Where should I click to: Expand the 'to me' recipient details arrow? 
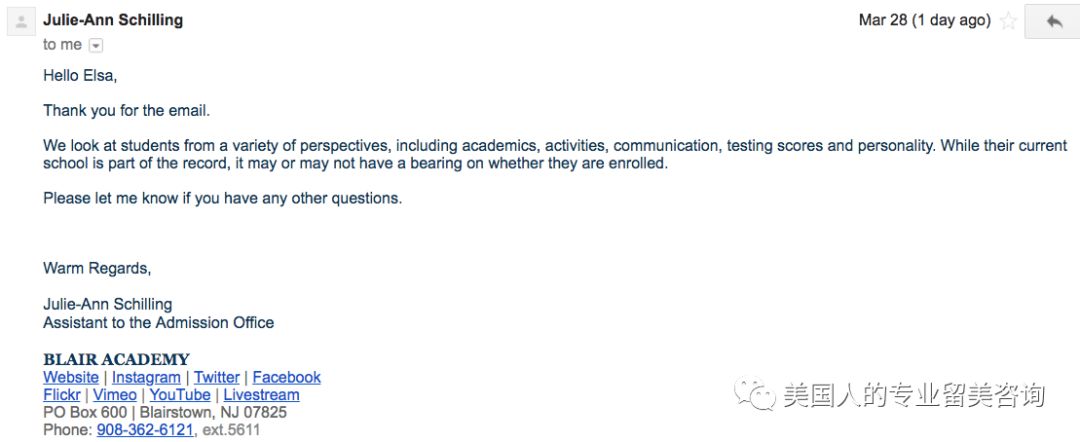tap(96, 45)
